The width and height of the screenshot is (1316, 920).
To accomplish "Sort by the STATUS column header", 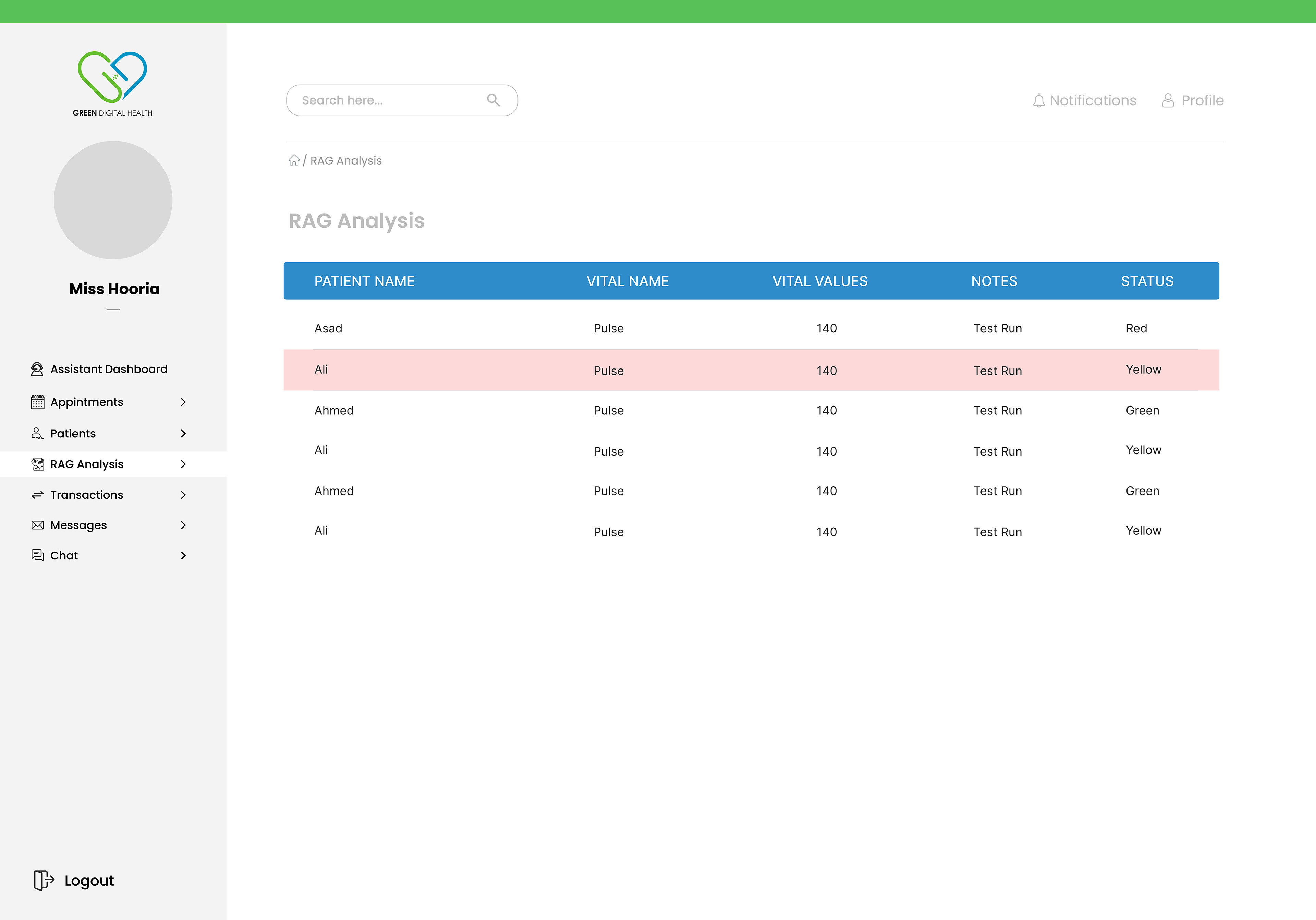I will pos(1147,281).
